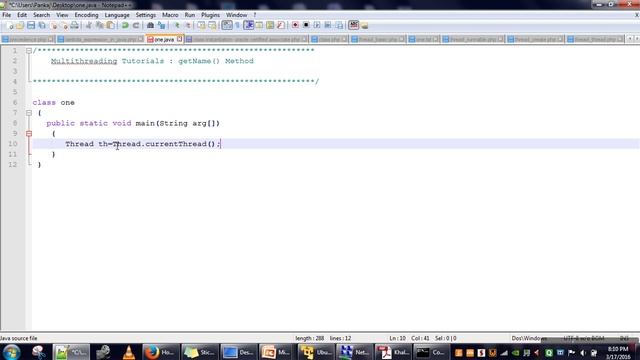Click the Windows Start orb
The height and width of the screenshot is (360, 640).
click(11, 352)
